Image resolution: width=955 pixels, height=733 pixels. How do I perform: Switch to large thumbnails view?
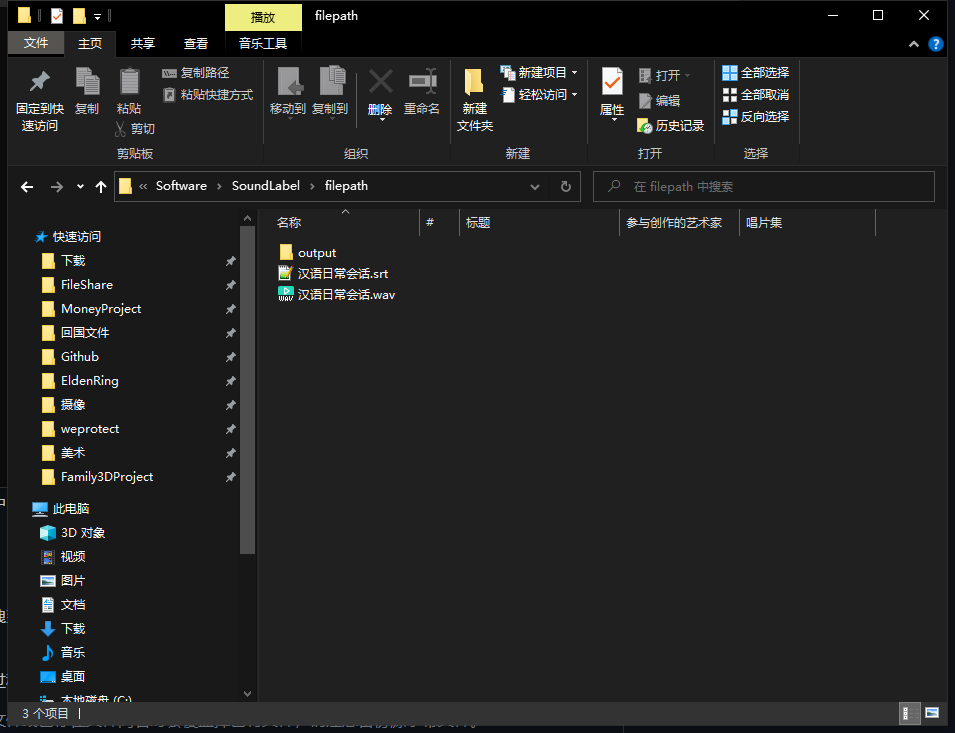pos(932,713)
